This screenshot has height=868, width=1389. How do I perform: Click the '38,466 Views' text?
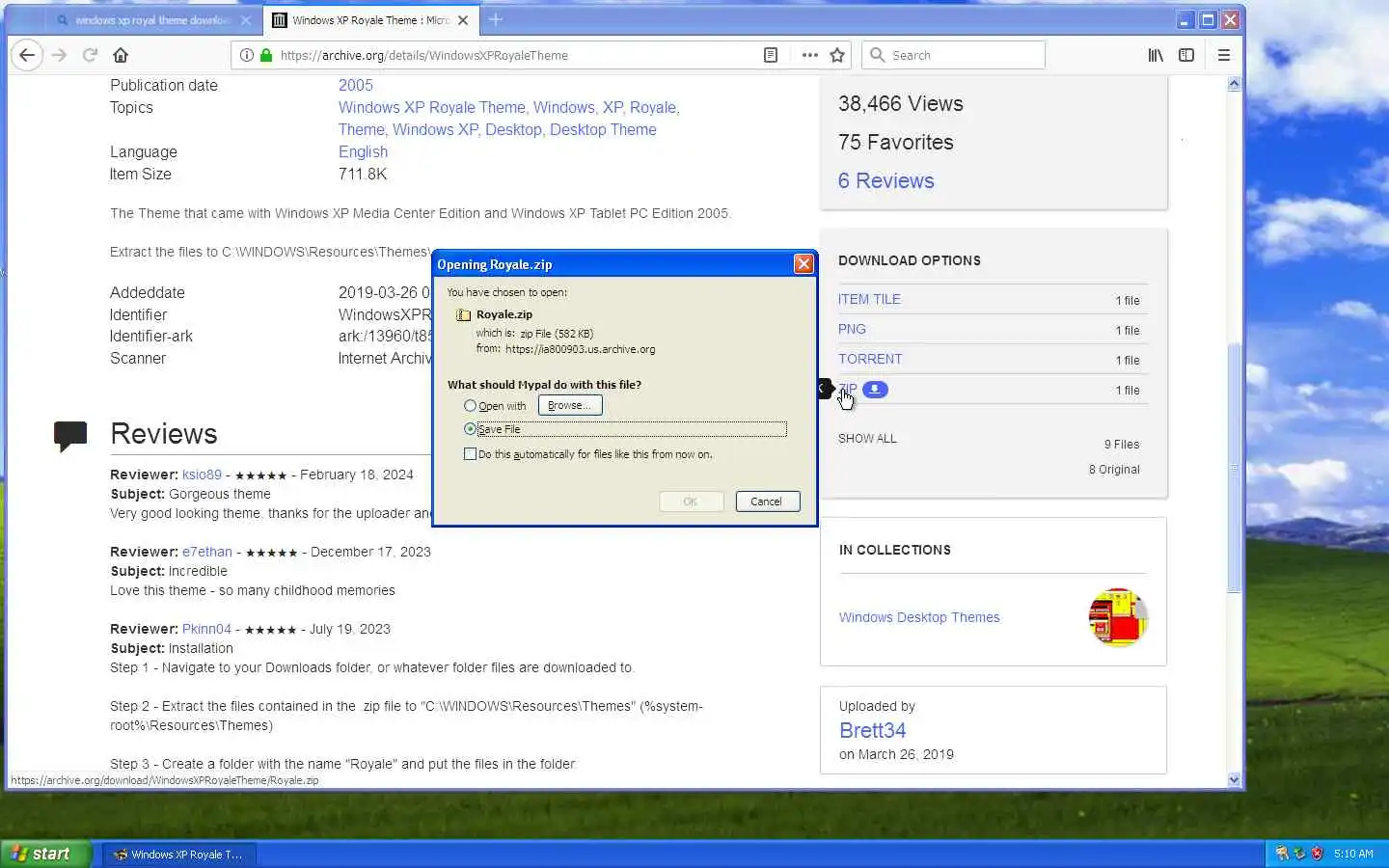tap(901, 104)
